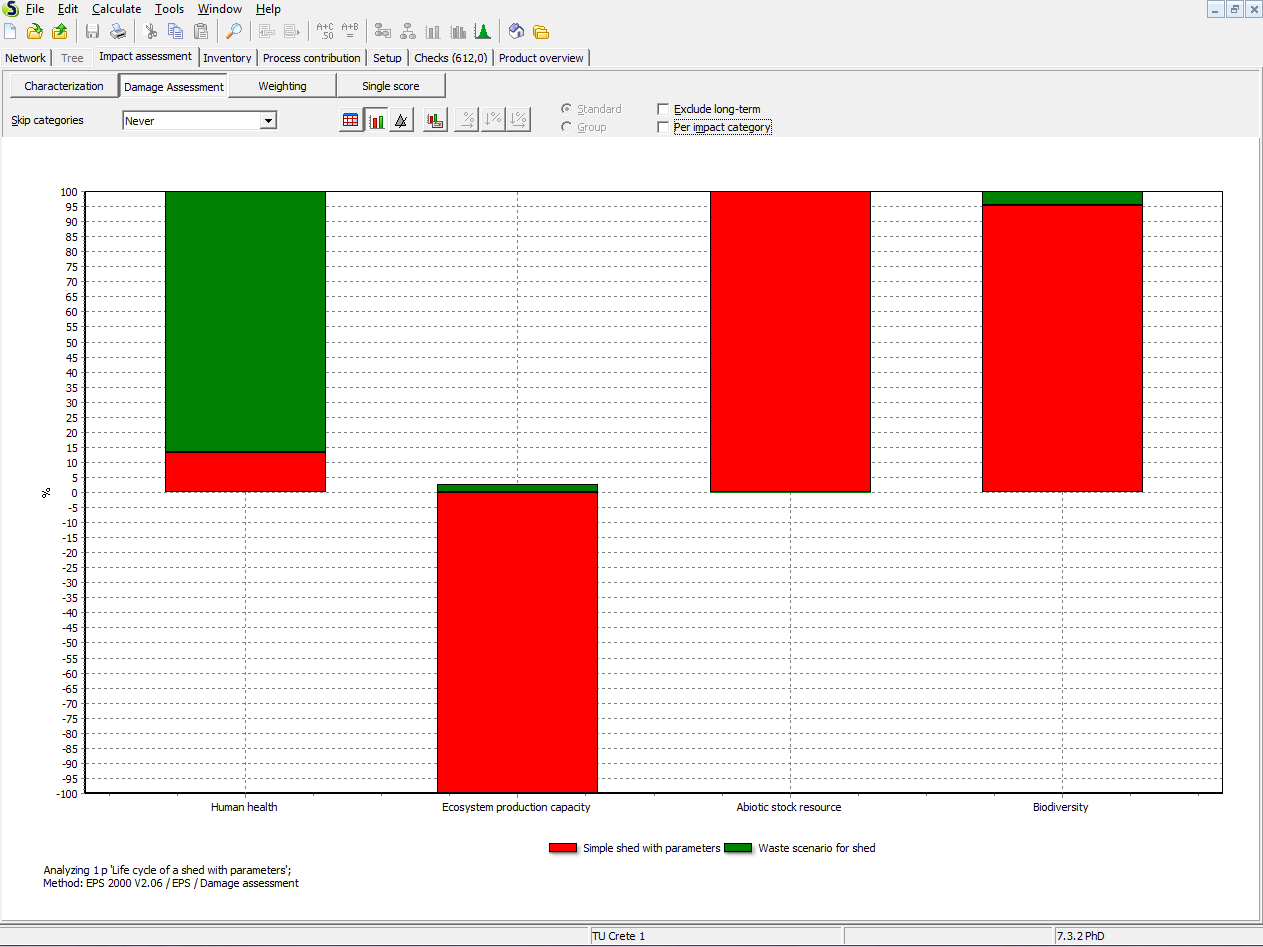The width and height of the screenshot is (1263, 947).
Task: Open the Help menu
Action: point(268,9)
